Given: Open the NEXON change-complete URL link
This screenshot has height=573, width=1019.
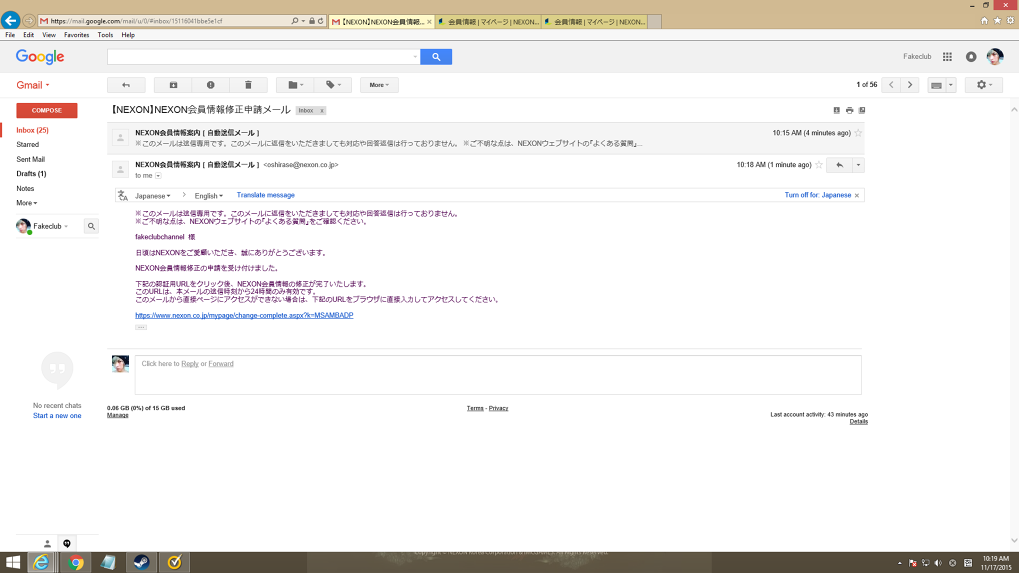Looking at the screenshot, I should pos(244,315).
